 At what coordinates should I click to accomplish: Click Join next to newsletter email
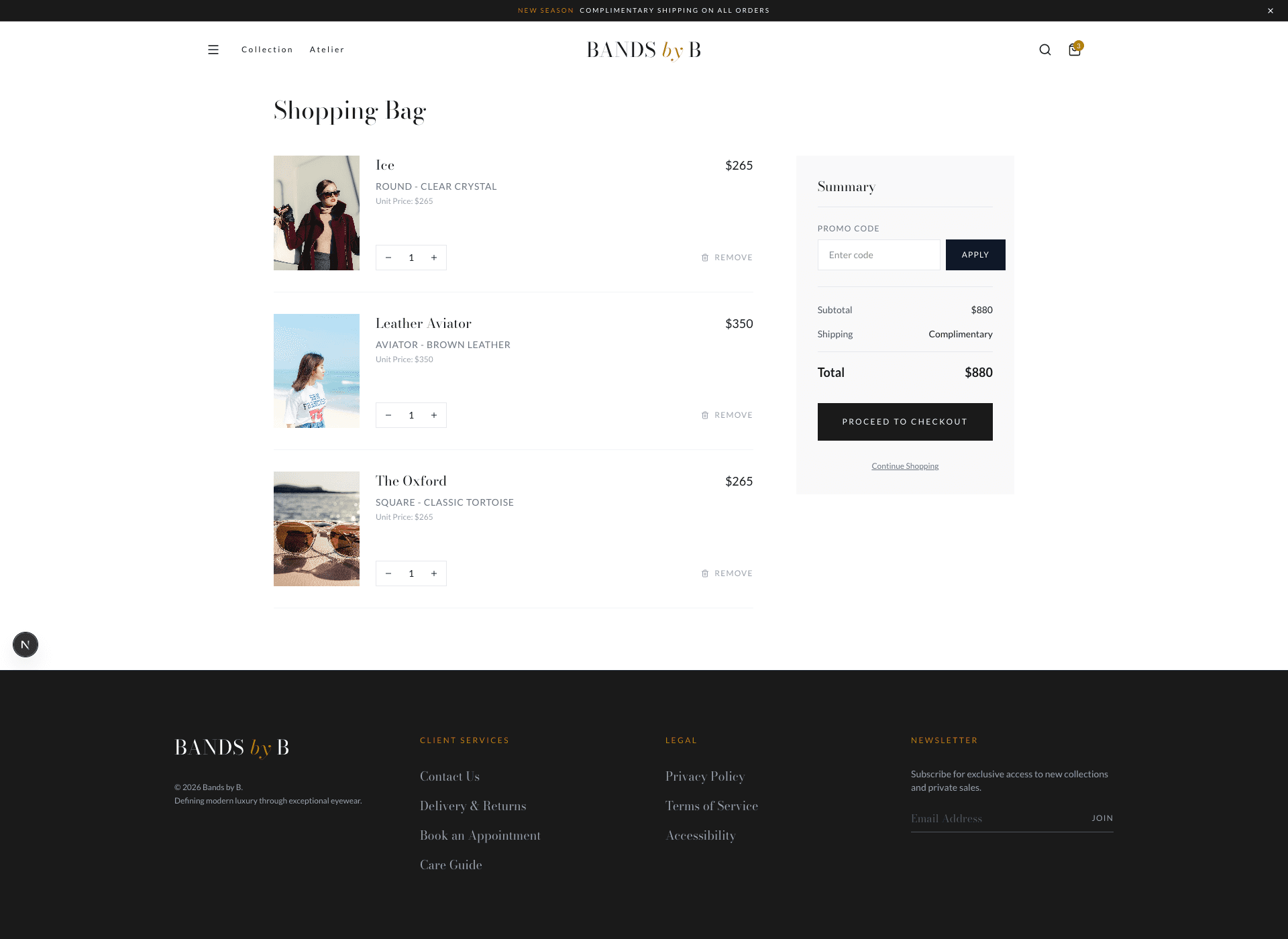click(1102, 818)
